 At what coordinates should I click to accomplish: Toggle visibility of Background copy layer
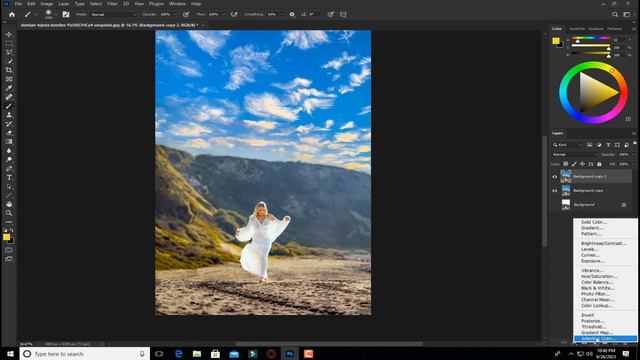coord(555,191)
